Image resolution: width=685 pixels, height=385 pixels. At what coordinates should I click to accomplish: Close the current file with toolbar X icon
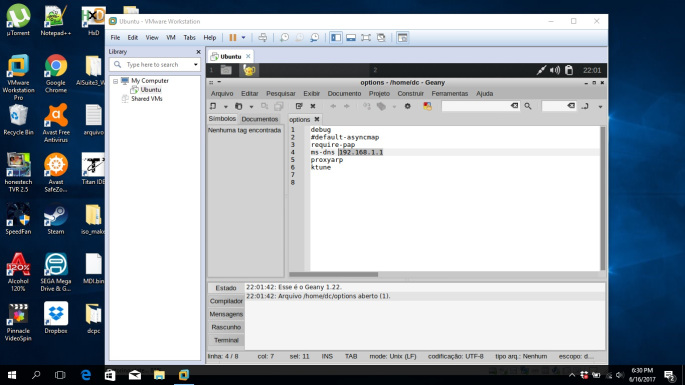(313, 106)
